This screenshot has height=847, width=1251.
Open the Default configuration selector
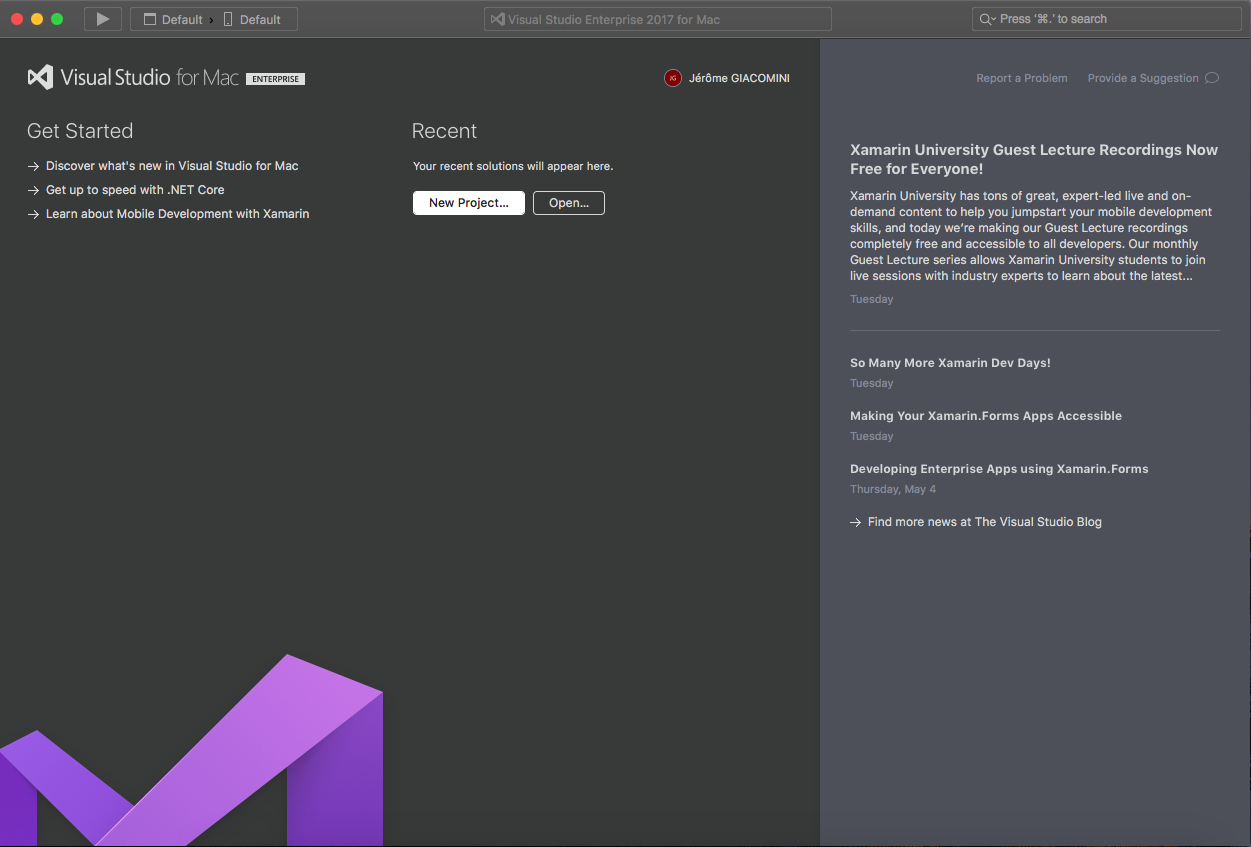[x=173, y=19]
